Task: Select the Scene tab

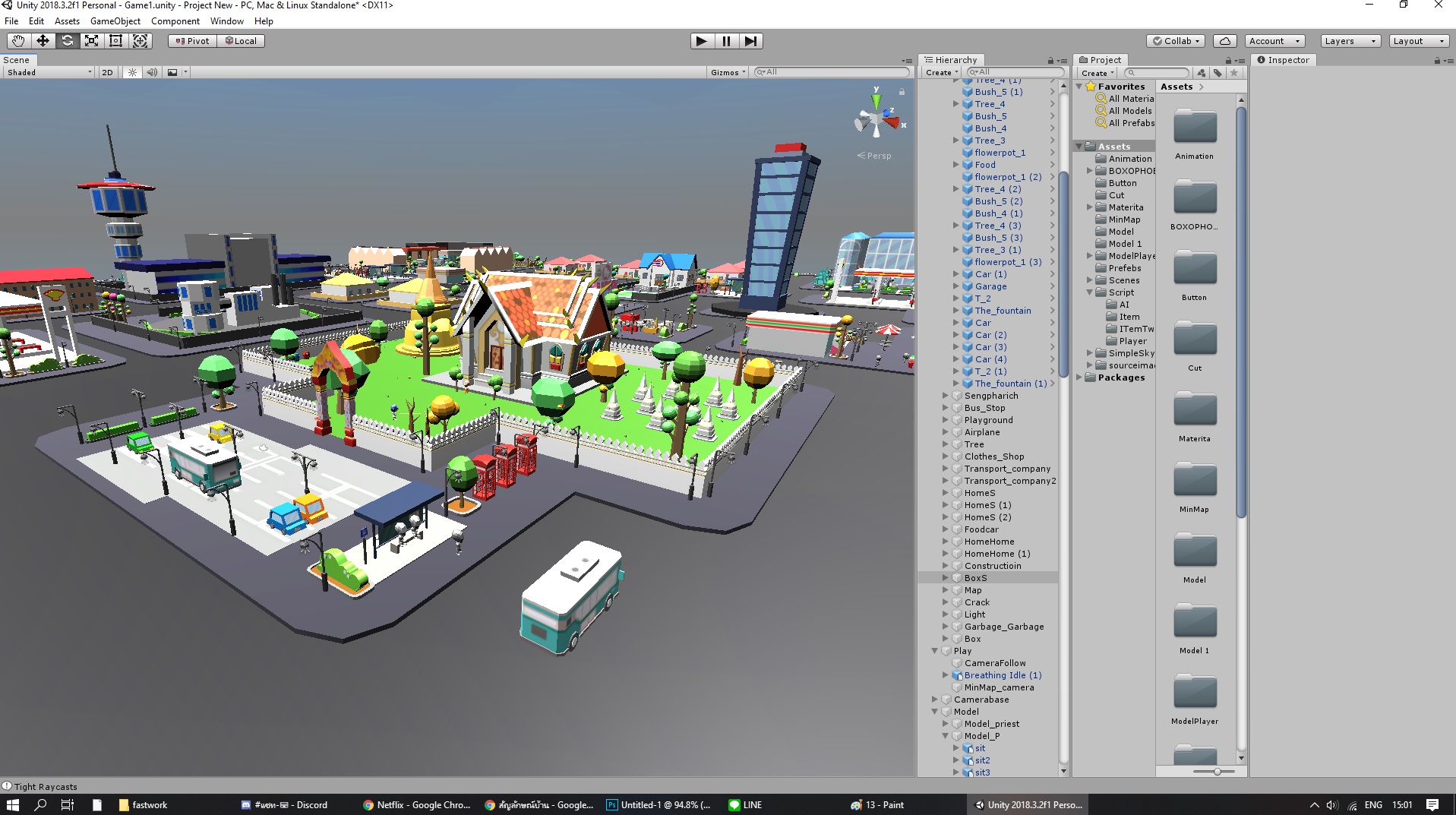Action: 17,60
